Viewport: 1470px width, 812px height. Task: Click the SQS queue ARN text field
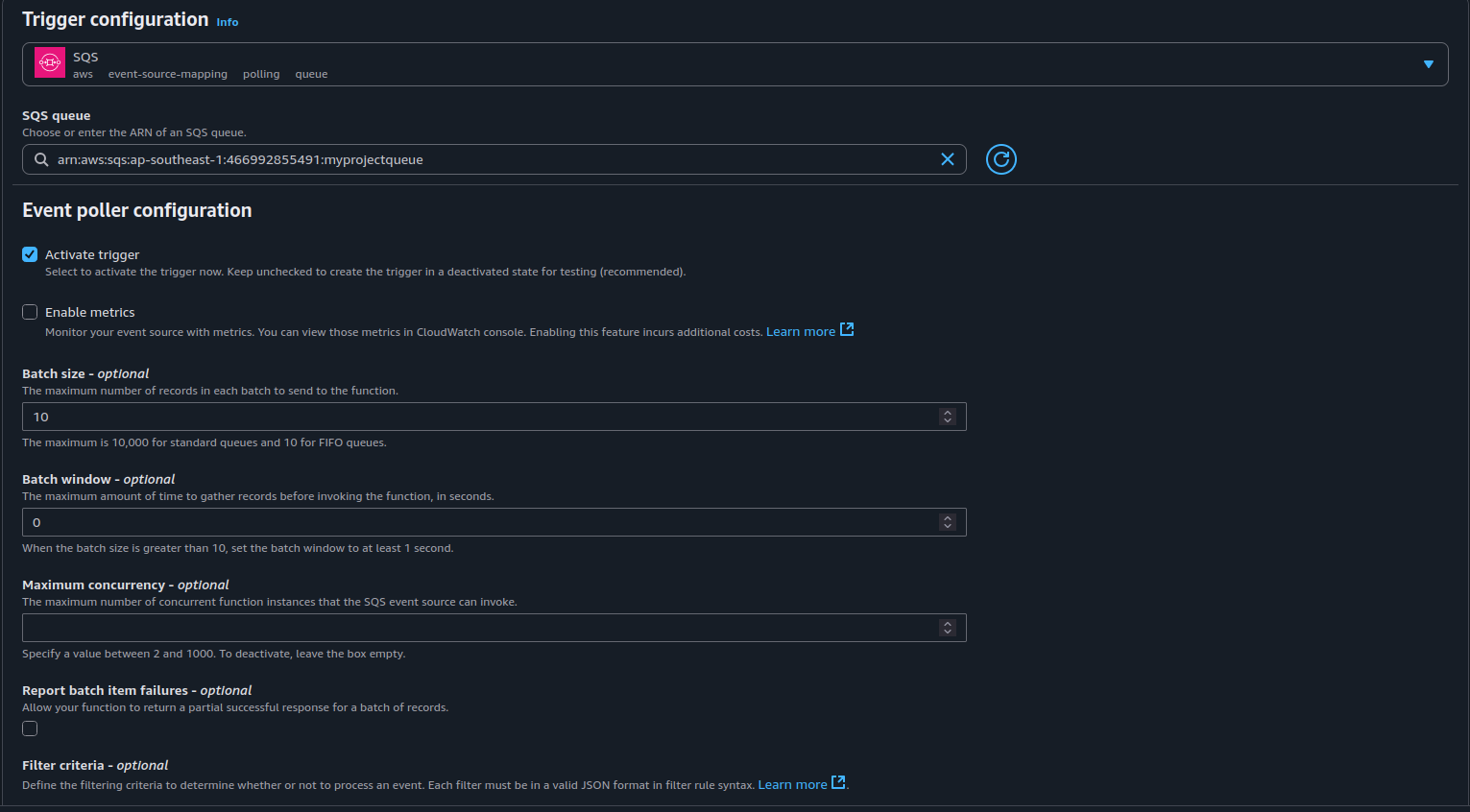[x=480, y=159]
